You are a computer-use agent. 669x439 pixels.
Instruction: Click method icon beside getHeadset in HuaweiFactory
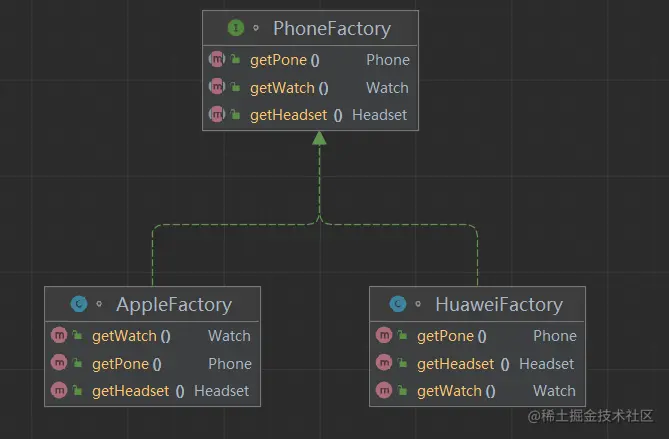coord(383,364)
